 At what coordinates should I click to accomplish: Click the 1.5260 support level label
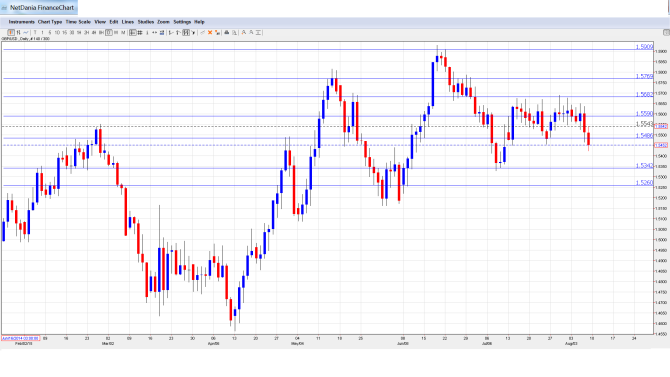click(644, 183)
